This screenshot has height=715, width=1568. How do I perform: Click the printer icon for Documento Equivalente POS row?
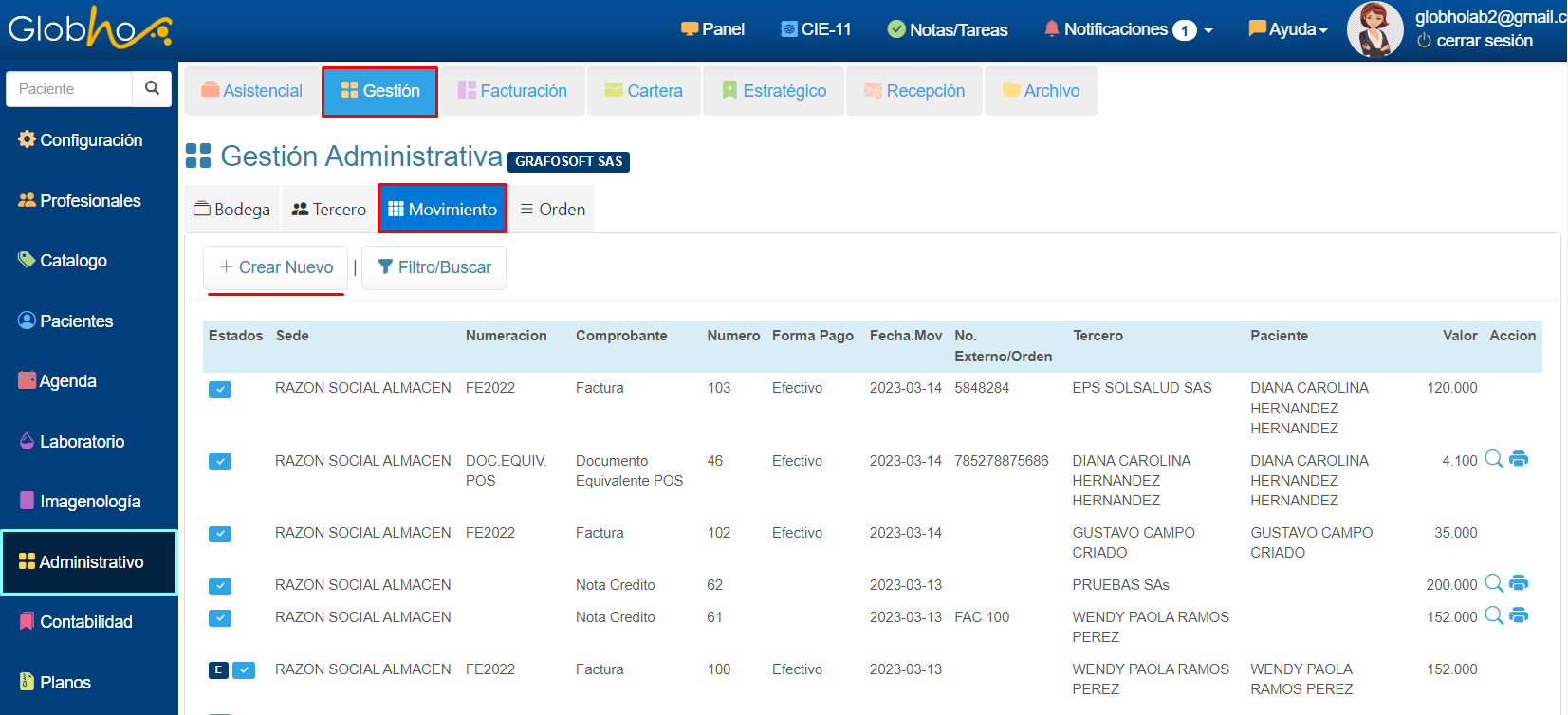(x=1519, y=459)
